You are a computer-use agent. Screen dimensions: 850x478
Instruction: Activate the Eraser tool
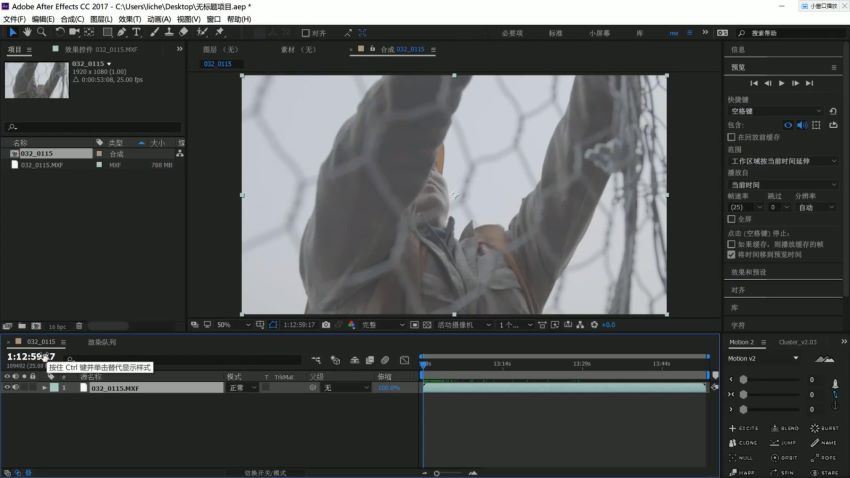tap(184, 32)
